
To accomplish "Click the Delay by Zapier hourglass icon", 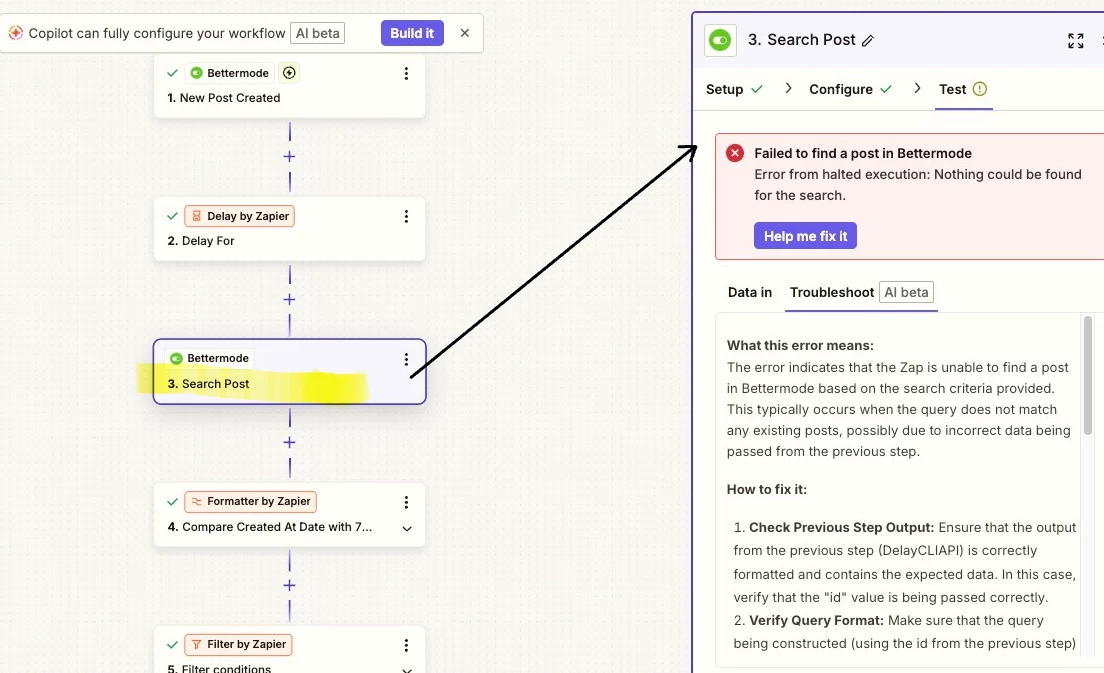I will point(196,216).
